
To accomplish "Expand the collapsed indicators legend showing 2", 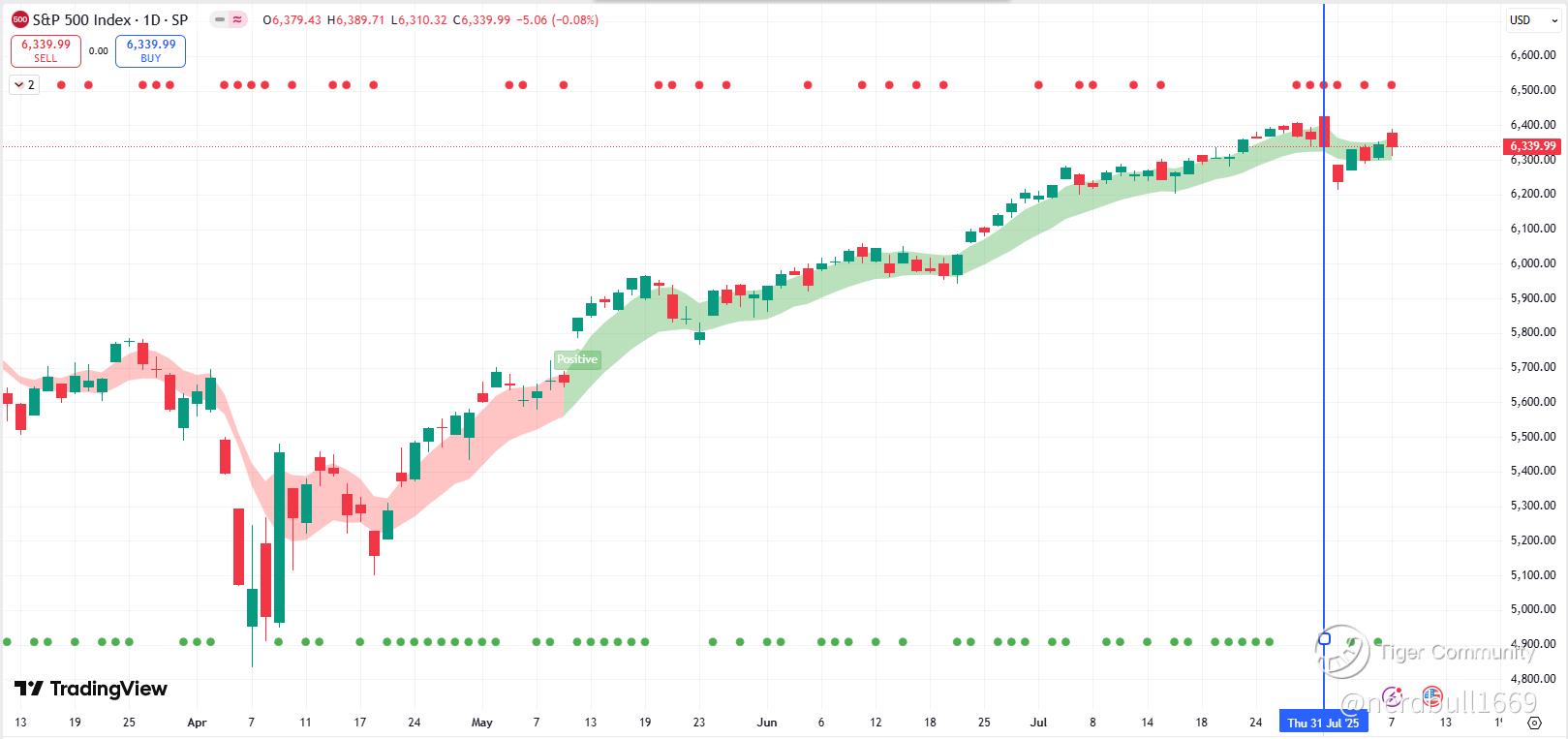I will [24, 85].
